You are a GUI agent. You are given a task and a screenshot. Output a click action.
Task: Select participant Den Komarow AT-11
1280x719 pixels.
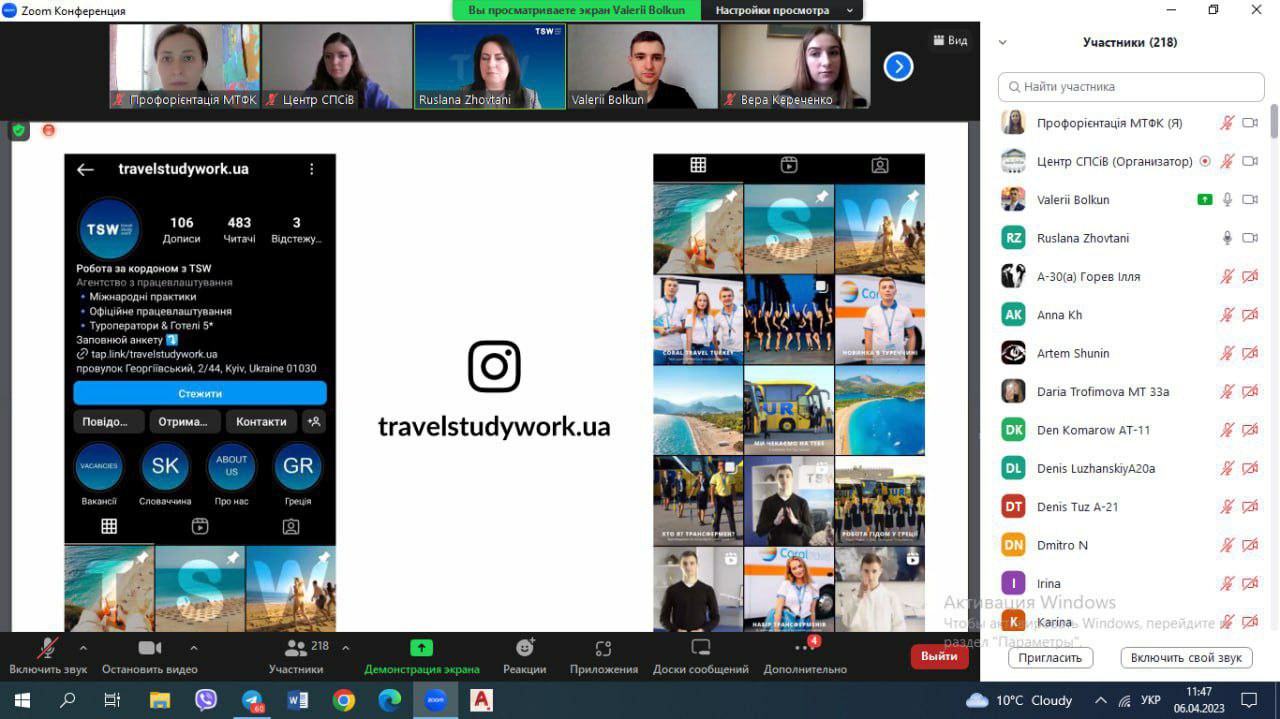tap(1131, 430)
